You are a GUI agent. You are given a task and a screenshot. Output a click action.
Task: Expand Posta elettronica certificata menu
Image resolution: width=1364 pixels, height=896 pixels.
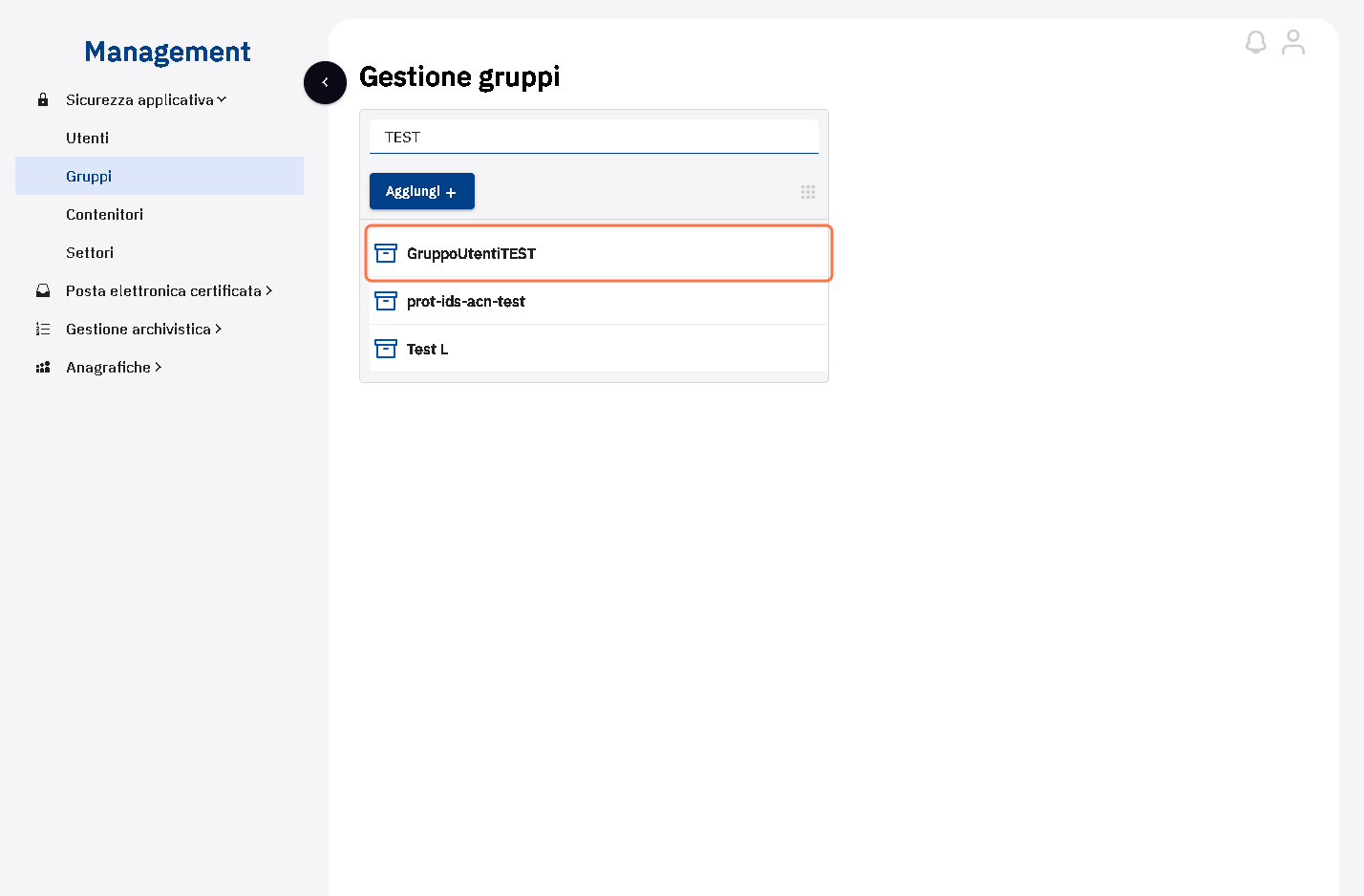(169, 290)
